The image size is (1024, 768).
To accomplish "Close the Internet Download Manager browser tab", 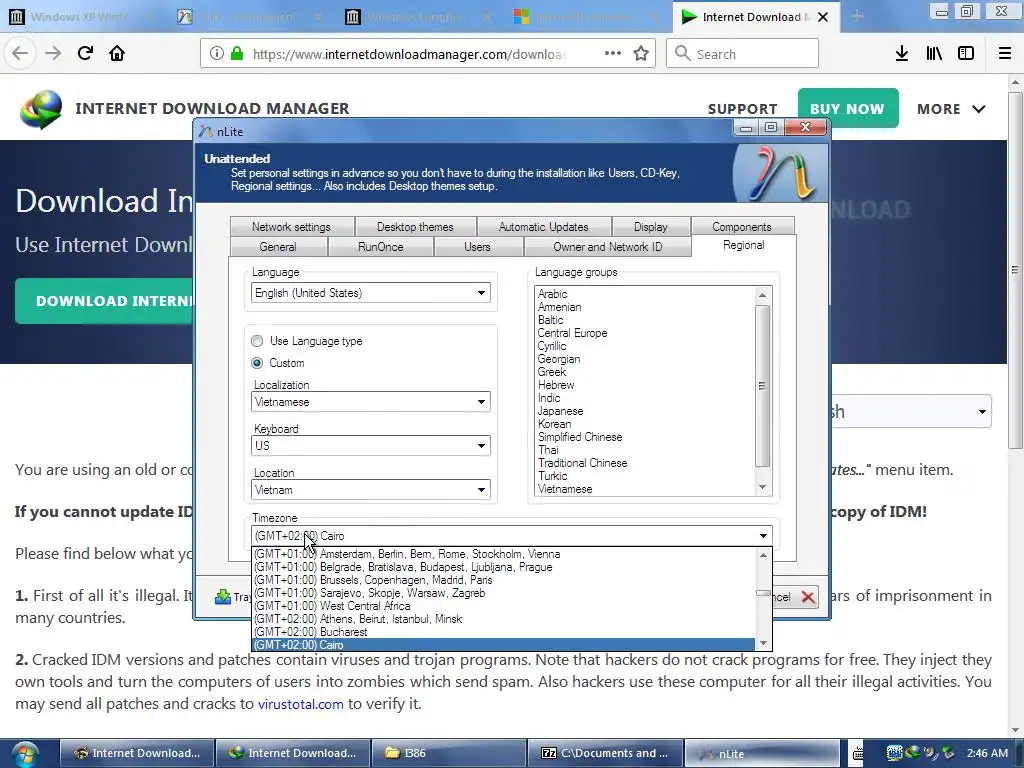I will pos(823,17).
